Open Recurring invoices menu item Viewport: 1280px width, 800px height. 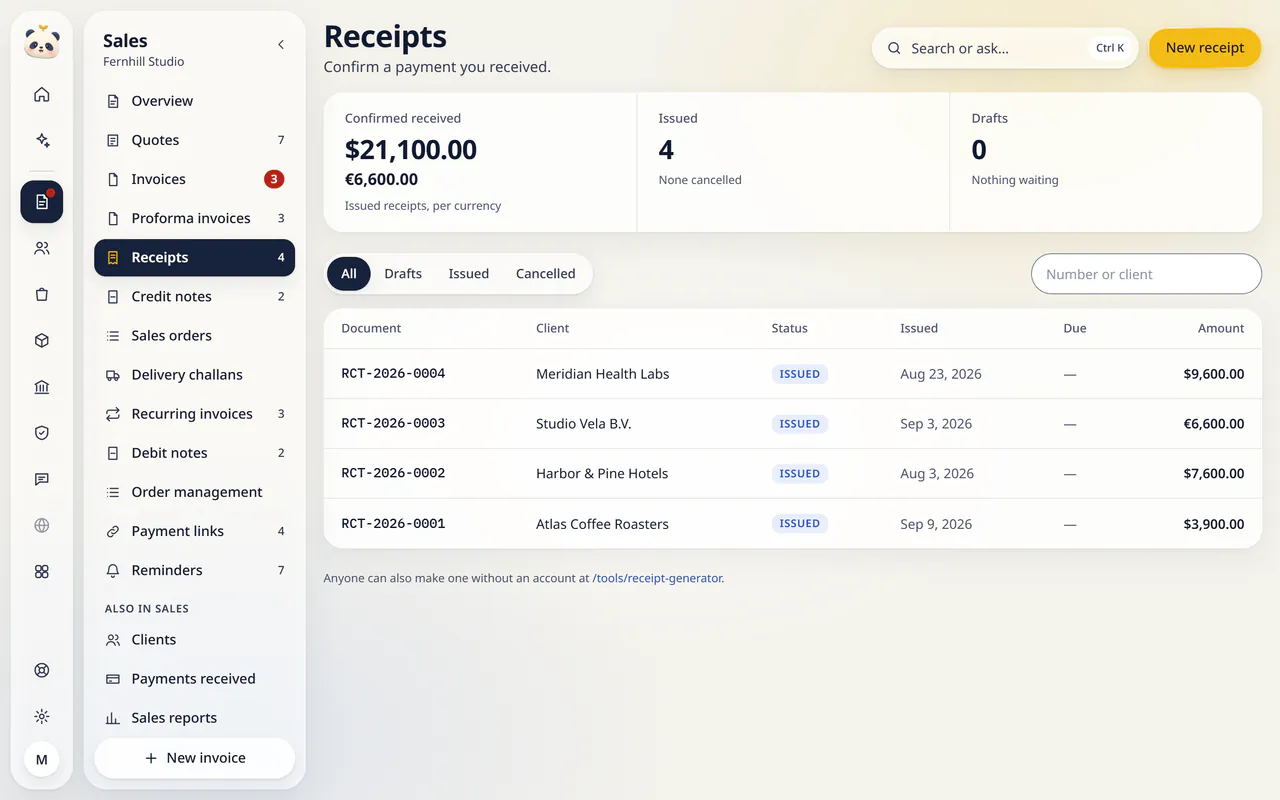[x=194, y=414]
